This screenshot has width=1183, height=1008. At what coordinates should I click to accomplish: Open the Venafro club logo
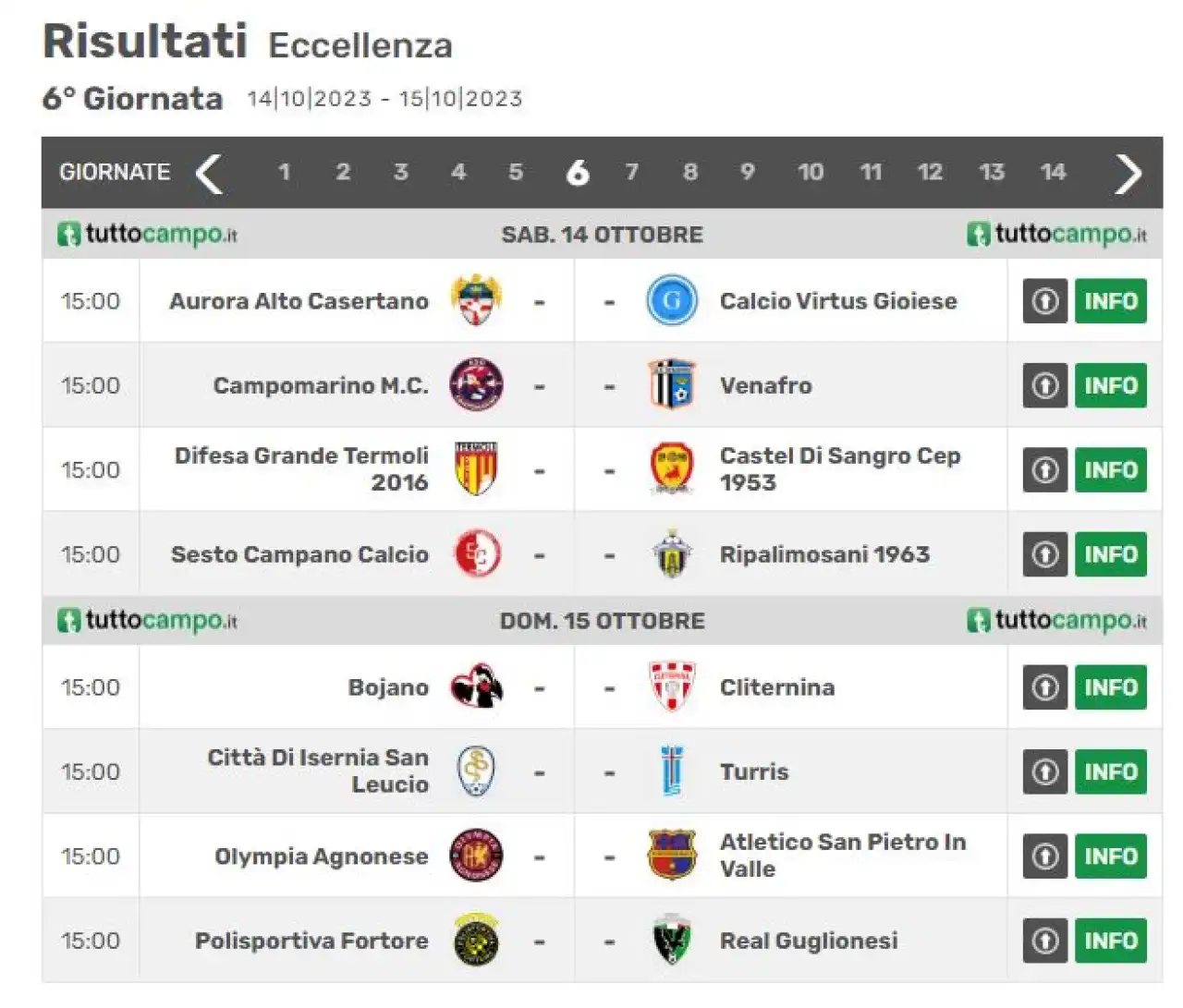point(671,385)
